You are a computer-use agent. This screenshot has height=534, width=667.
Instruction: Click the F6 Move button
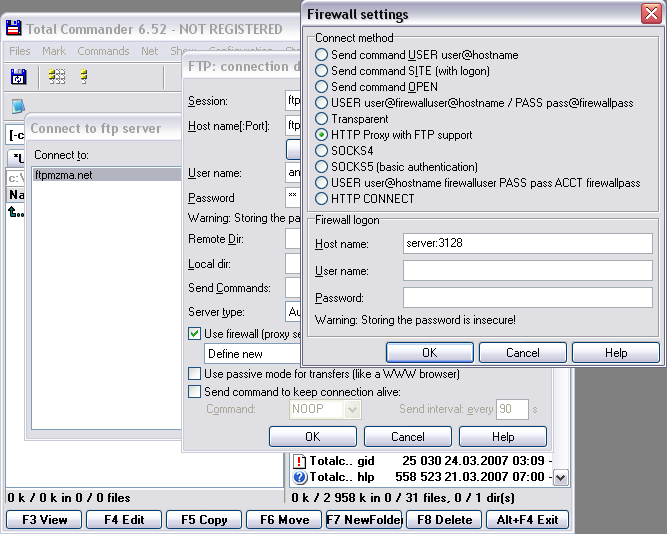[x=284, y=520]
